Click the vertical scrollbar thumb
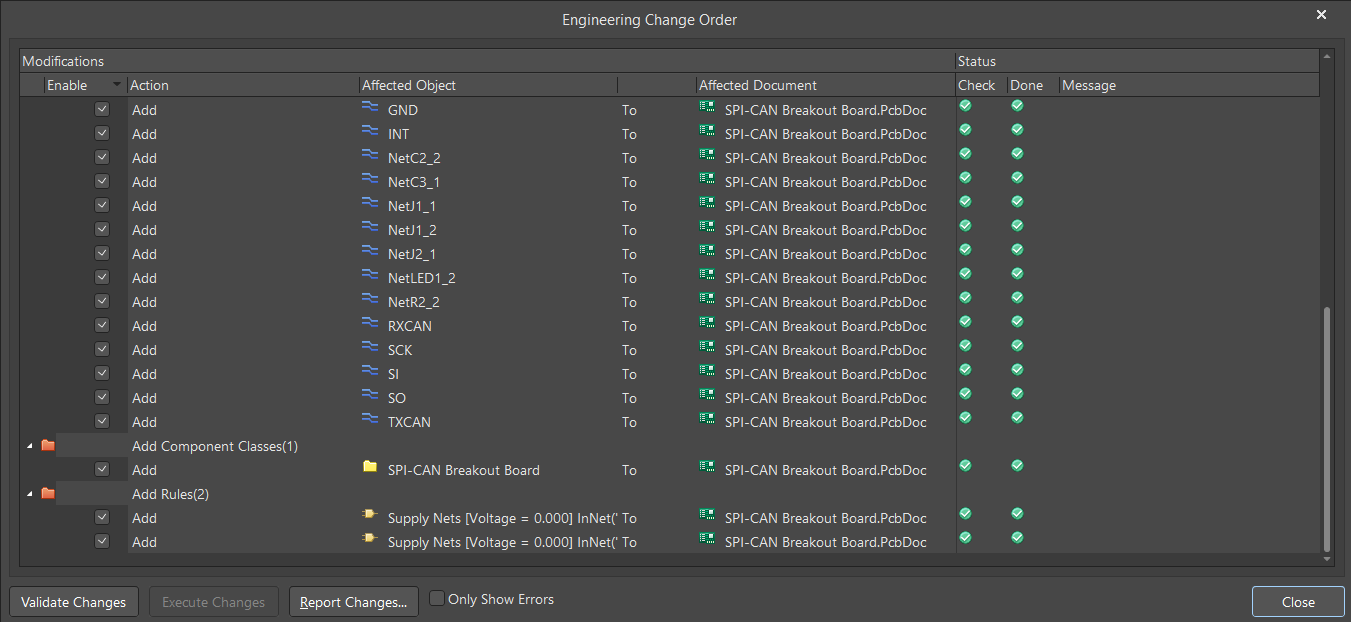This screenshot has height=622, width=1351. coord(1327,428)
